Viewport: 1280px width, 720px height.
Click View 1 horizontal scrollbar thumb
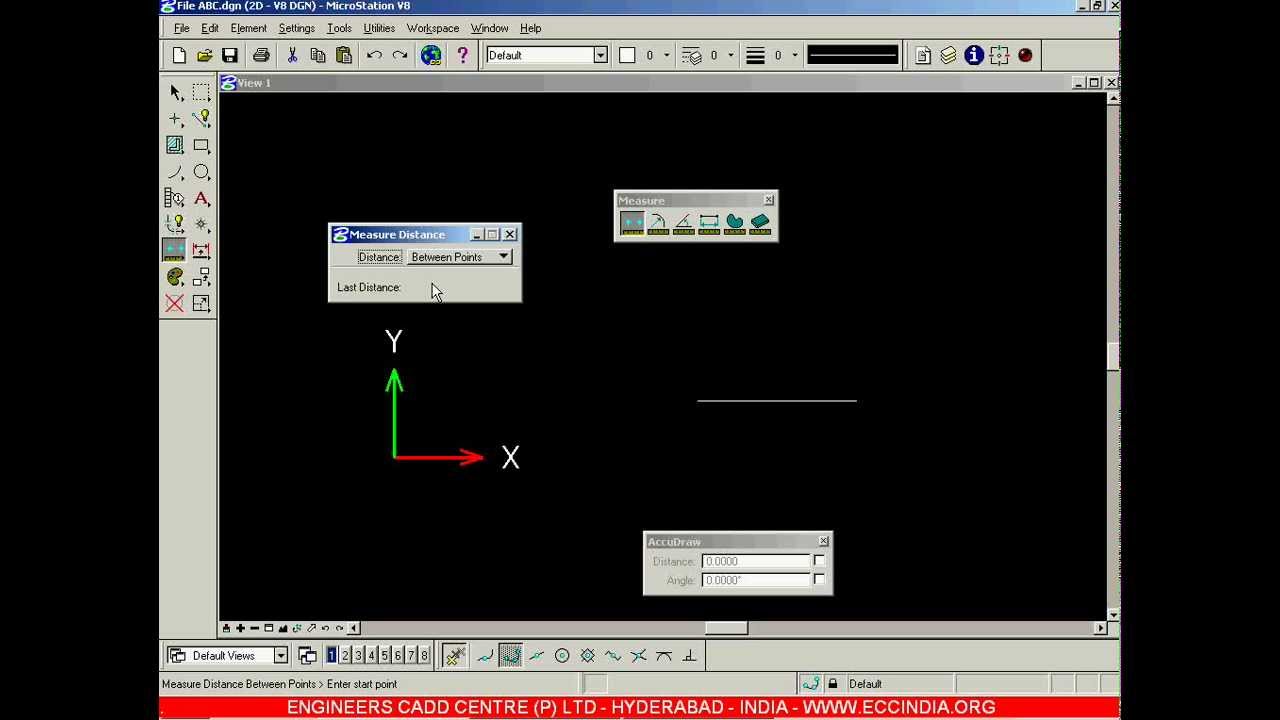tap(726, 628)
